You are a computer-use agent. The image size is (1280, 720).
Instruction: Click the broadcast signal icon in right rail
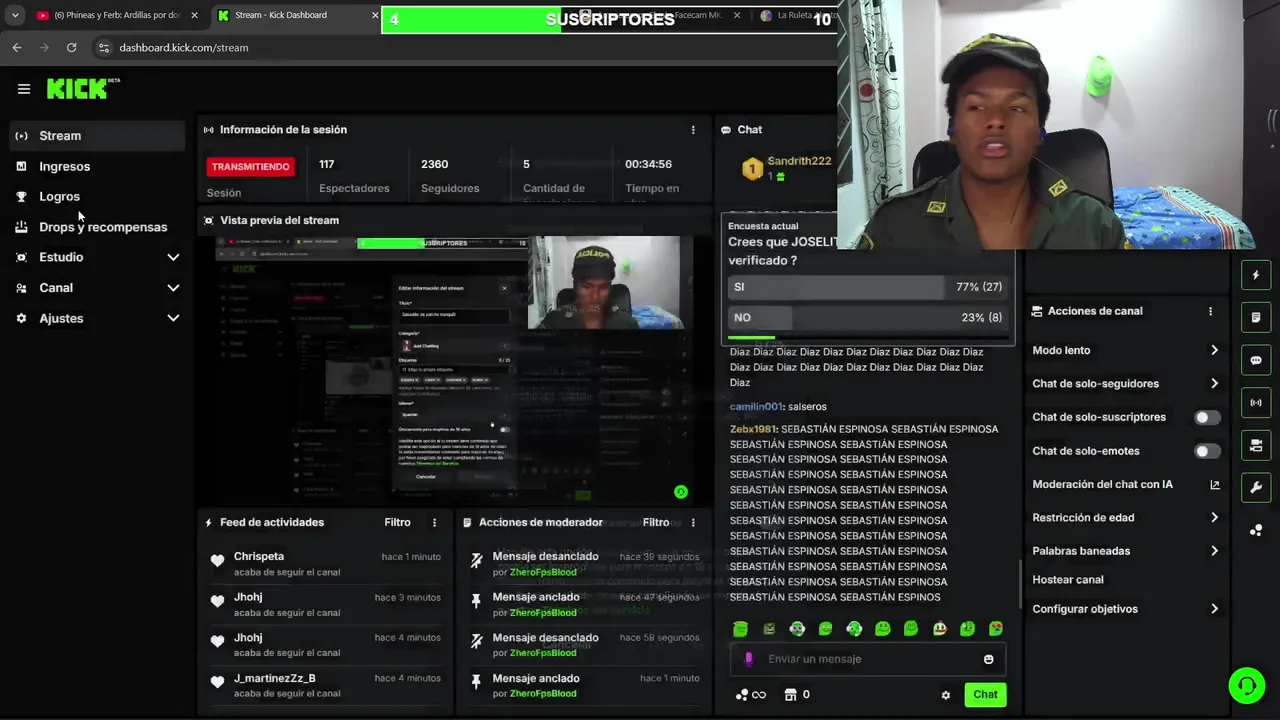1256,403
